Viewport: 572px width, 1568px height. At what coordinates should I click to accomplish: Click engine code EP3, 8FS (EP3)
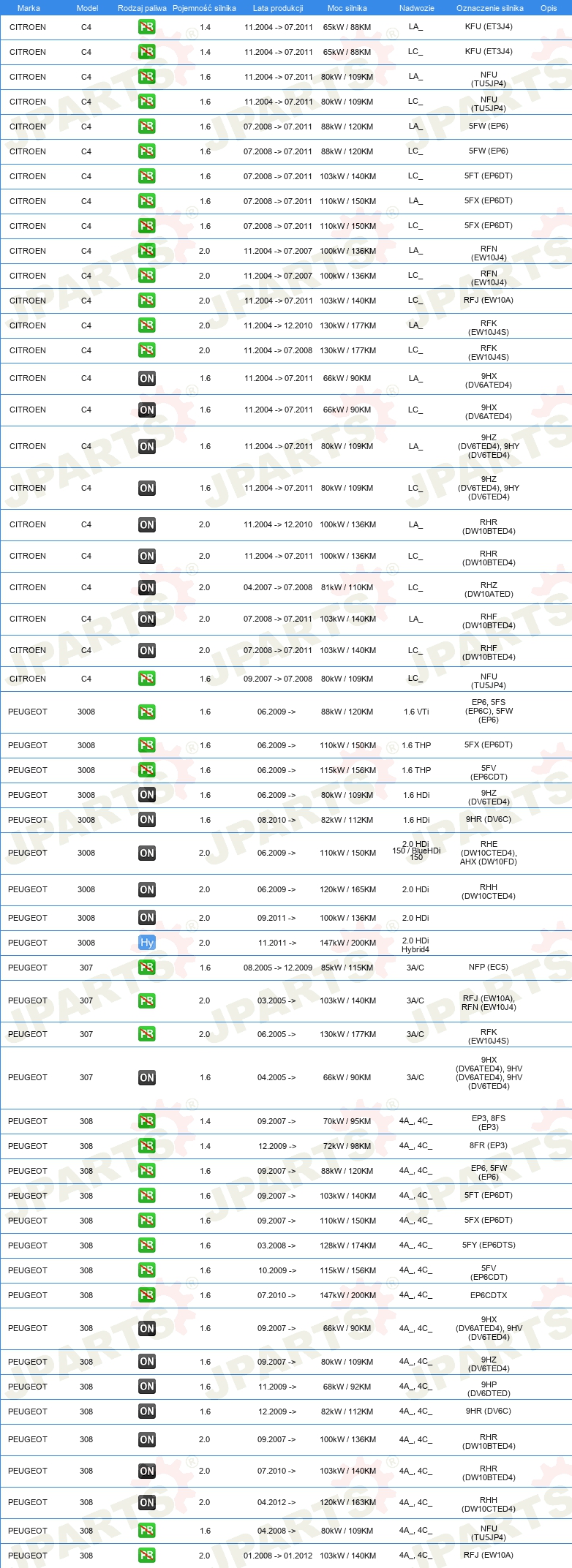489,1123
